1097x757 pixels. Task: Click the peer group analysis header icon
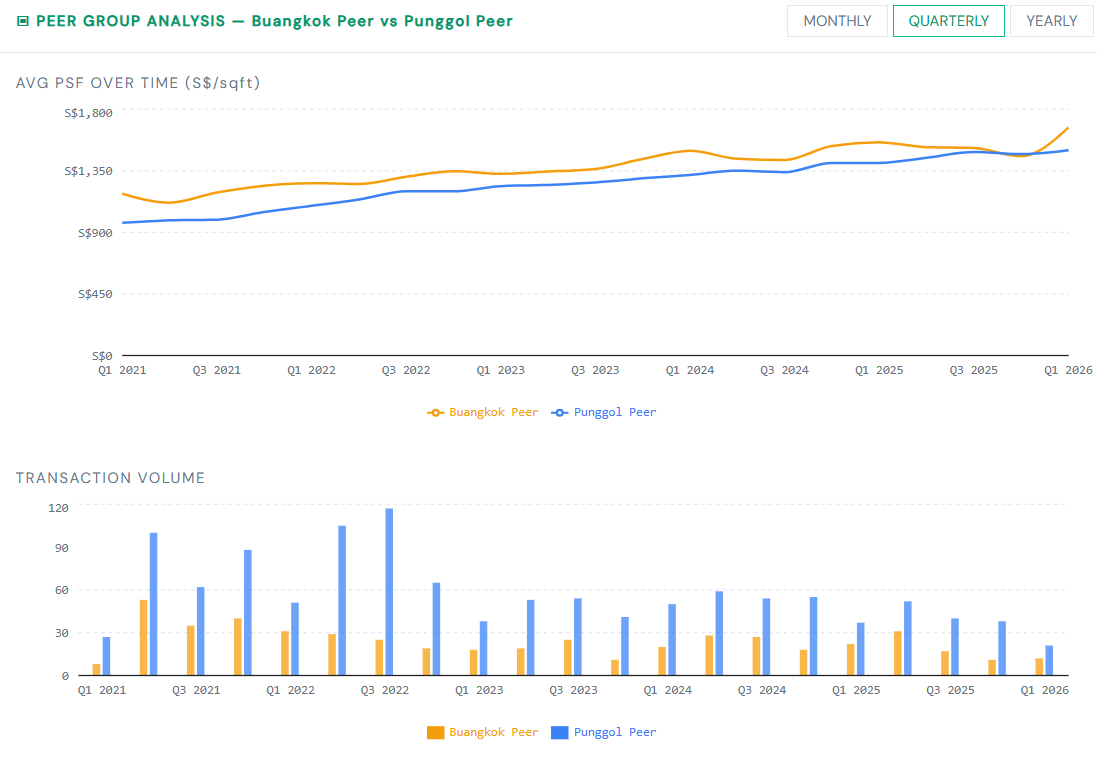point(23,21)
